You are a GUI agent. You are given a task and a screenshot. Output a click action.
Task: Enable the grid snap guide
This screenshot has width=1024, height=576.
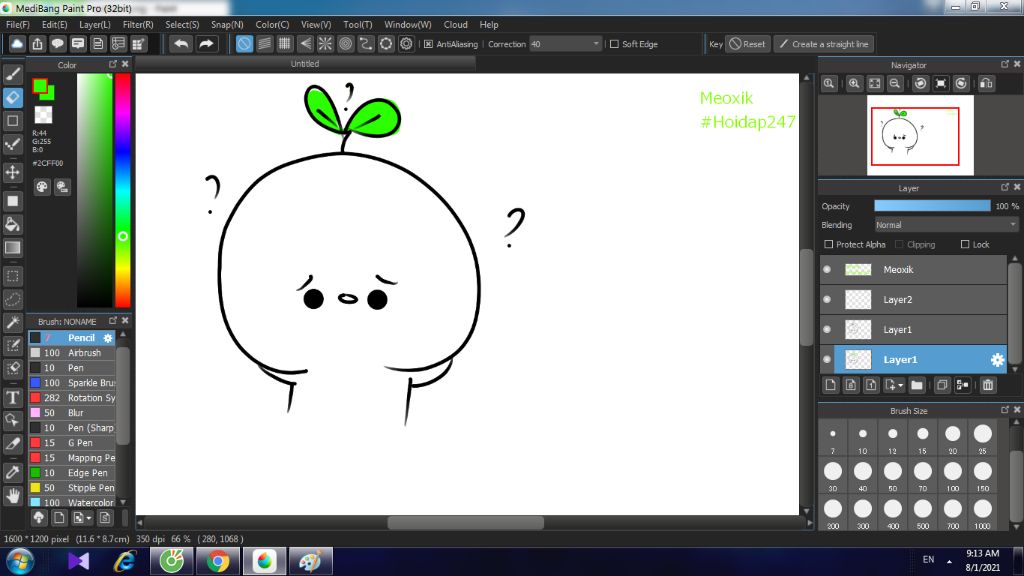(x=285, y=44)
